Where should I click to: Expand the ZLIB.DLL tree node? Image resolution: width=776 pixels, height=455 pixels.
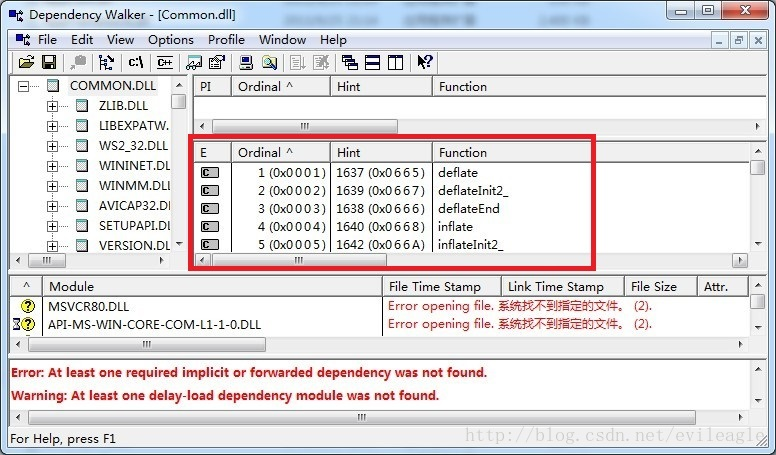click(x=53, y=105)
